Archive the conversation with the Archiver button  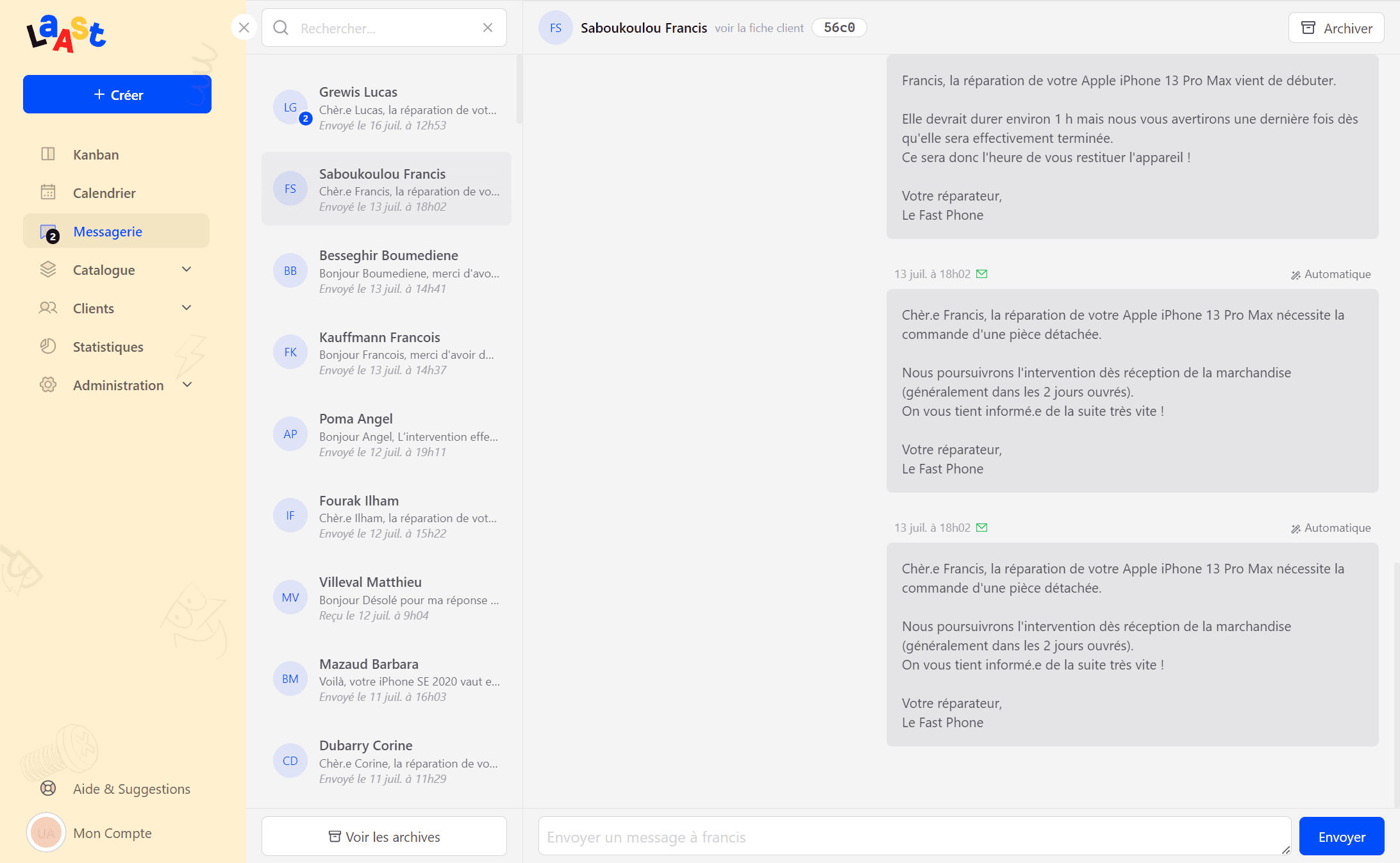coord(1336,28)
